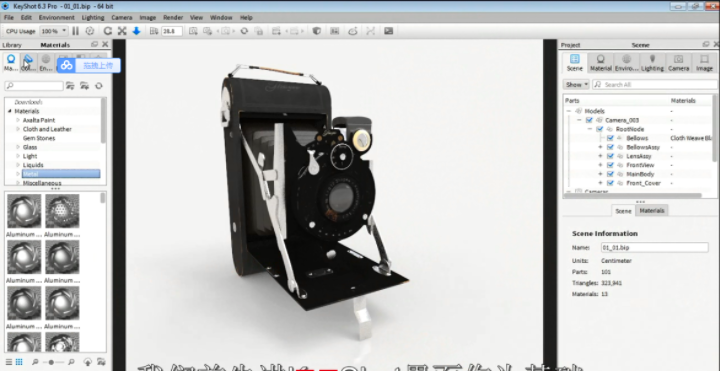Select the Metal material category

[x=60, y=174]
